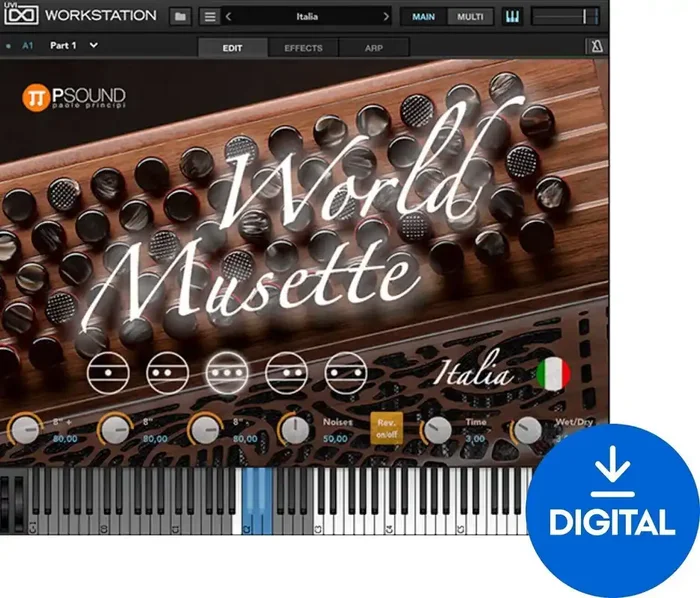This screenshot has height=598, width=700.
Task: Click the Italian flag icon
Action: pyautogui.click(x=554, y=374)
